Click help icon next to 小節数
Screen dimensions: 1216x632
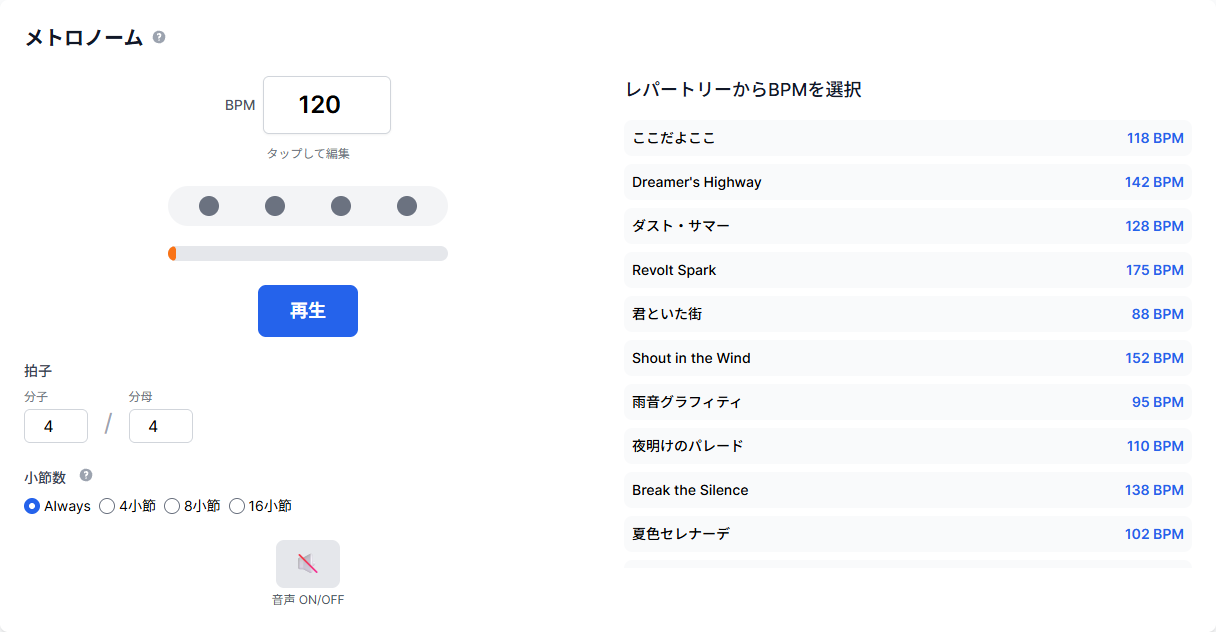86,476
